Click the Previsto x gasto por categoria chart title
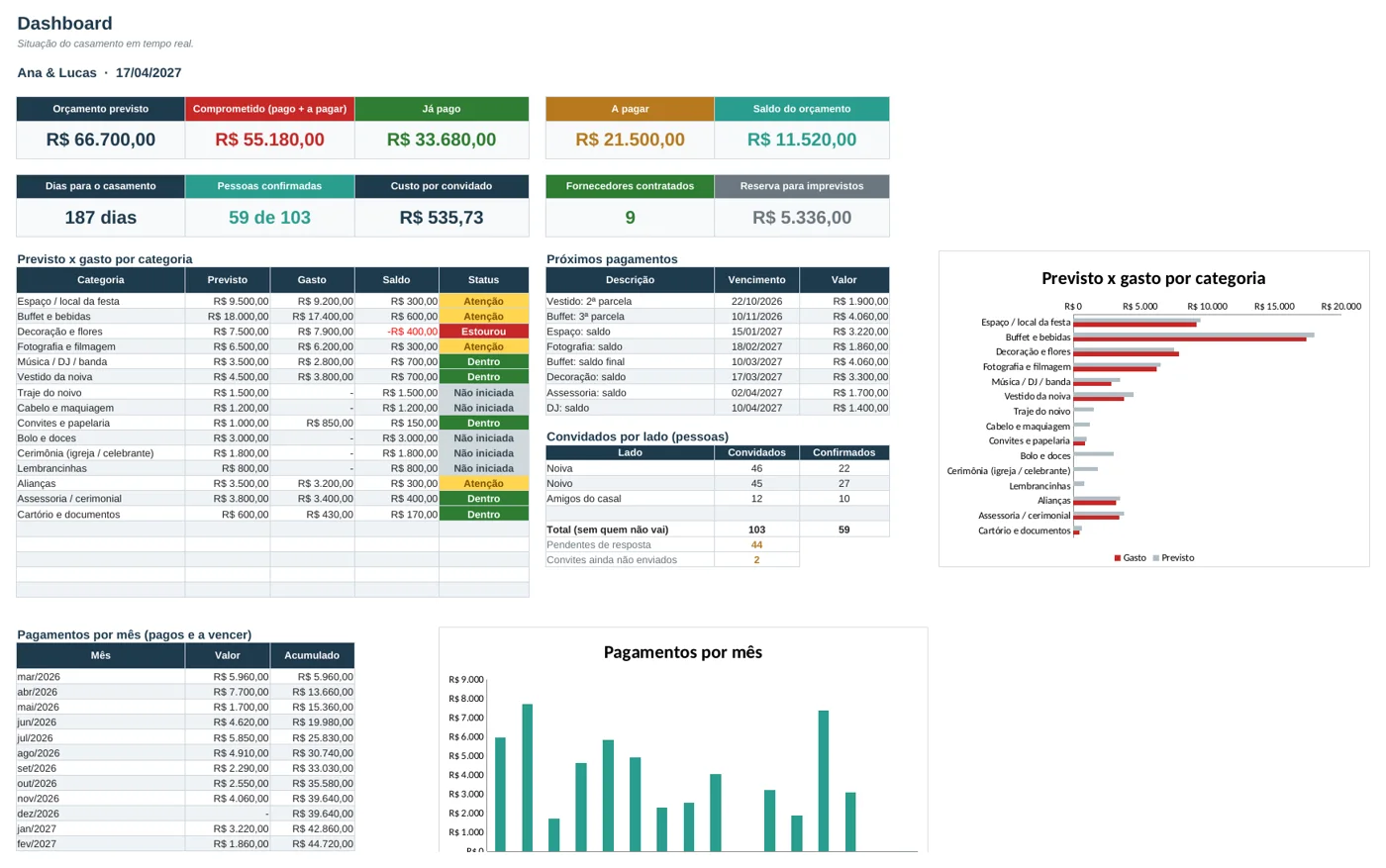 (x=1153, y=279)
